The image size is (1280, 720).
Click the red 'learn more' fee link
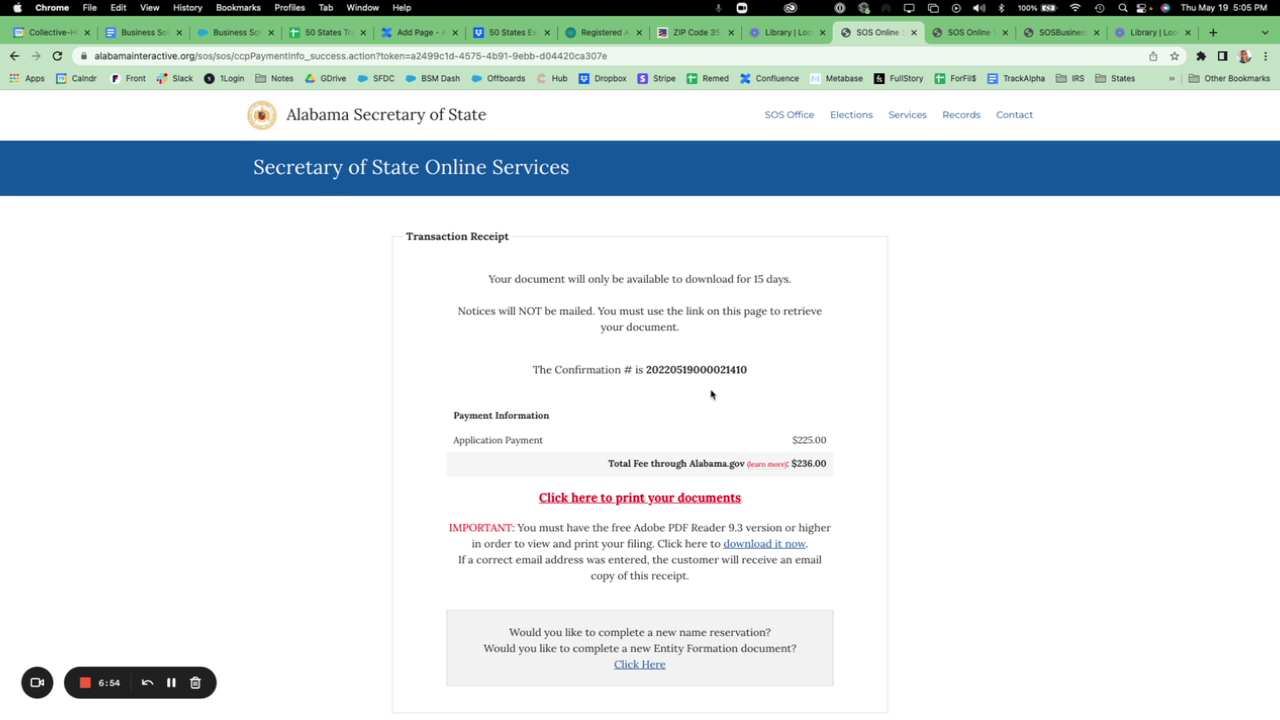[767, 465]
